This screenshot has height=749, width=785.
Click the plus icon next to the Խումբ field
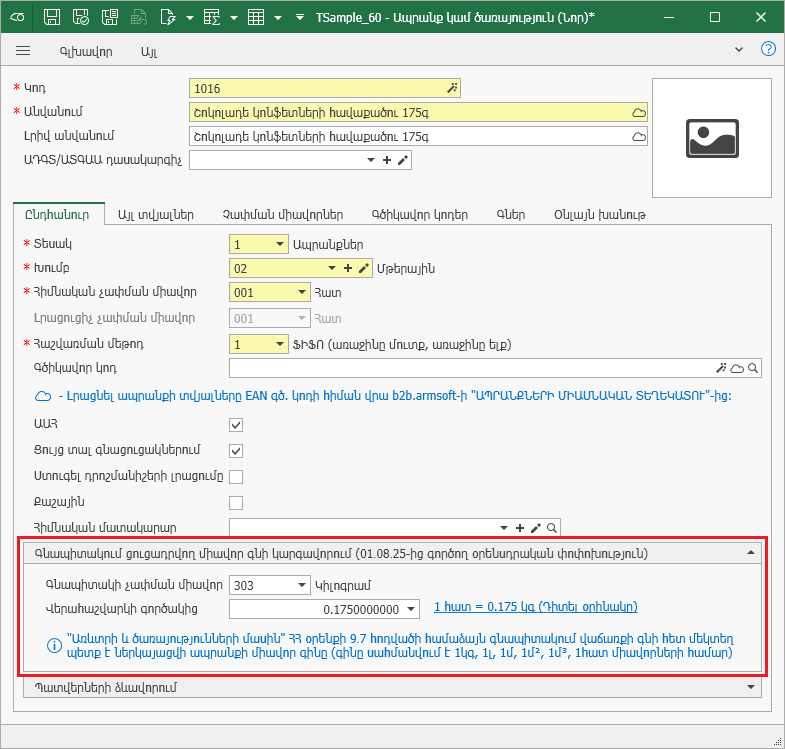348,268
